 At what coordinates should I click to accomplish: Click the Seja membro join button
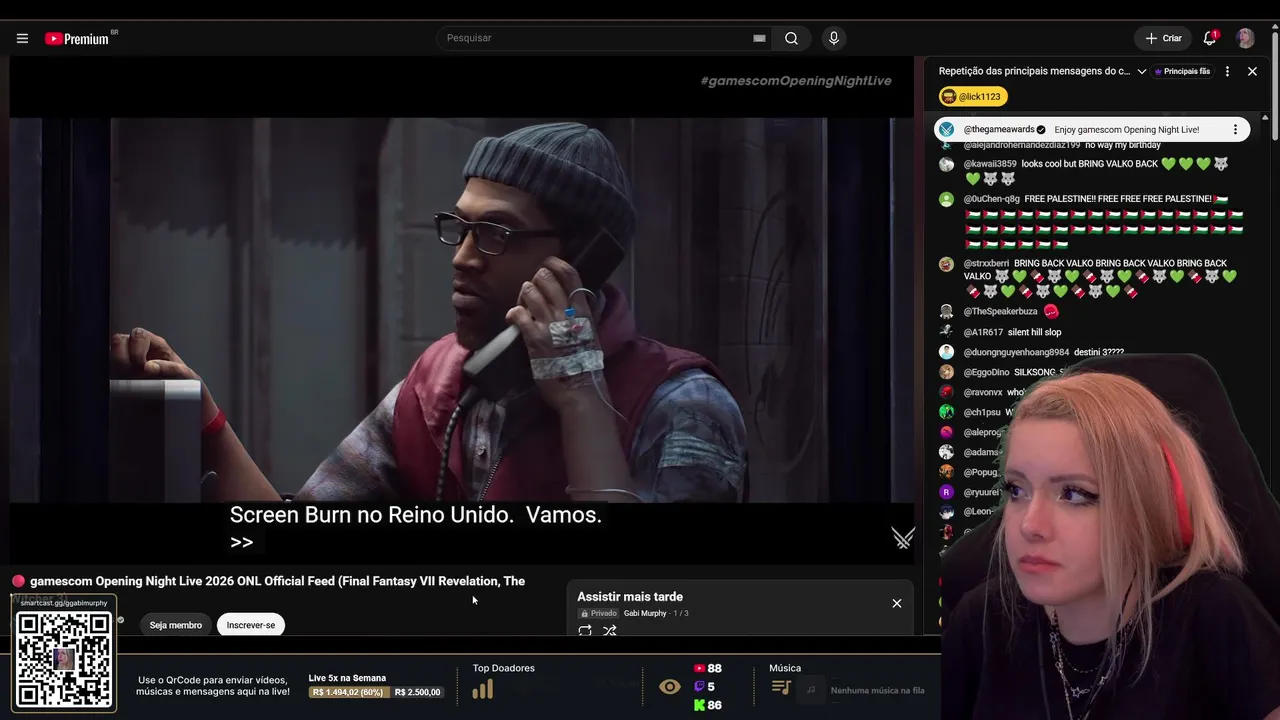click(x=176, y=625)
